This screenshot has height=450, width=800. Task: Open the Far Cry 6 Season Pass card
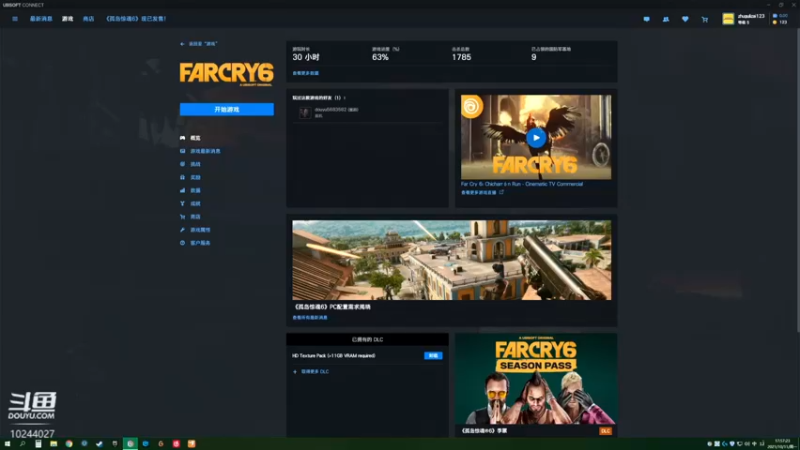[x=536, y=385]
